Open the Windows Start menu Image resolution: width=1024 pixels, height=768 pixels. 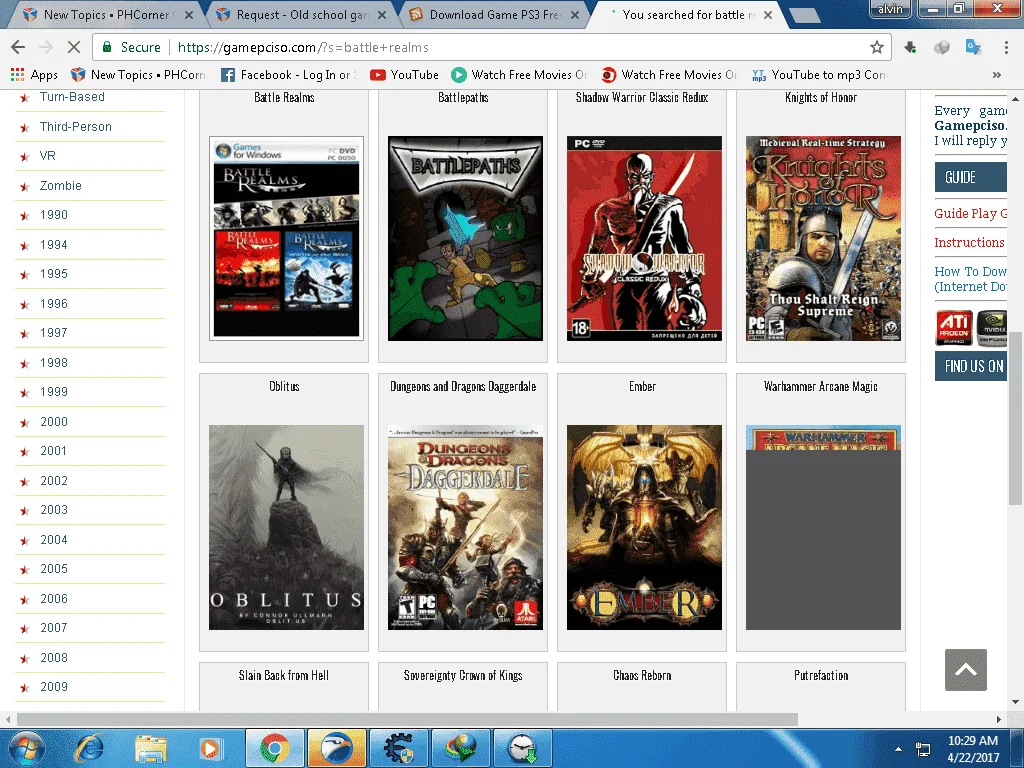click(26, 748)
